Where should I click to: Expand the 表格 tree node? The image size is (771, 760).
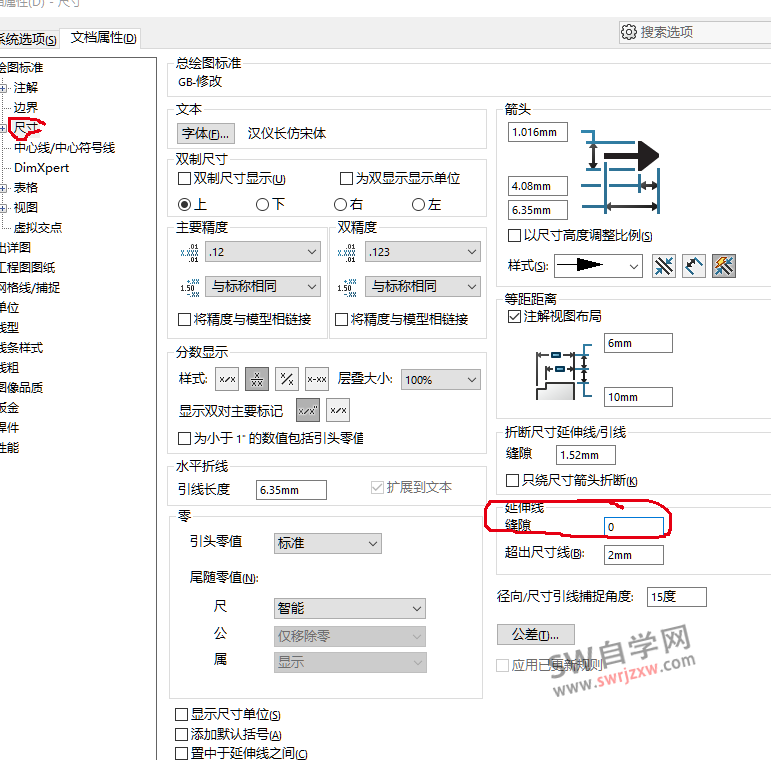pos(3,188)
